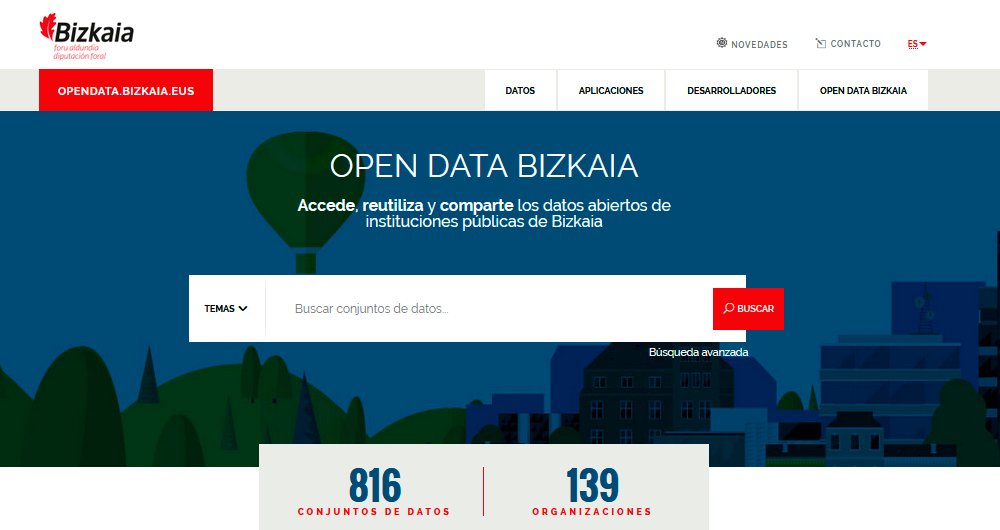1000x530 pixels.
Task: Open Búsqueda avanzada link
Action: coord(698,352)
